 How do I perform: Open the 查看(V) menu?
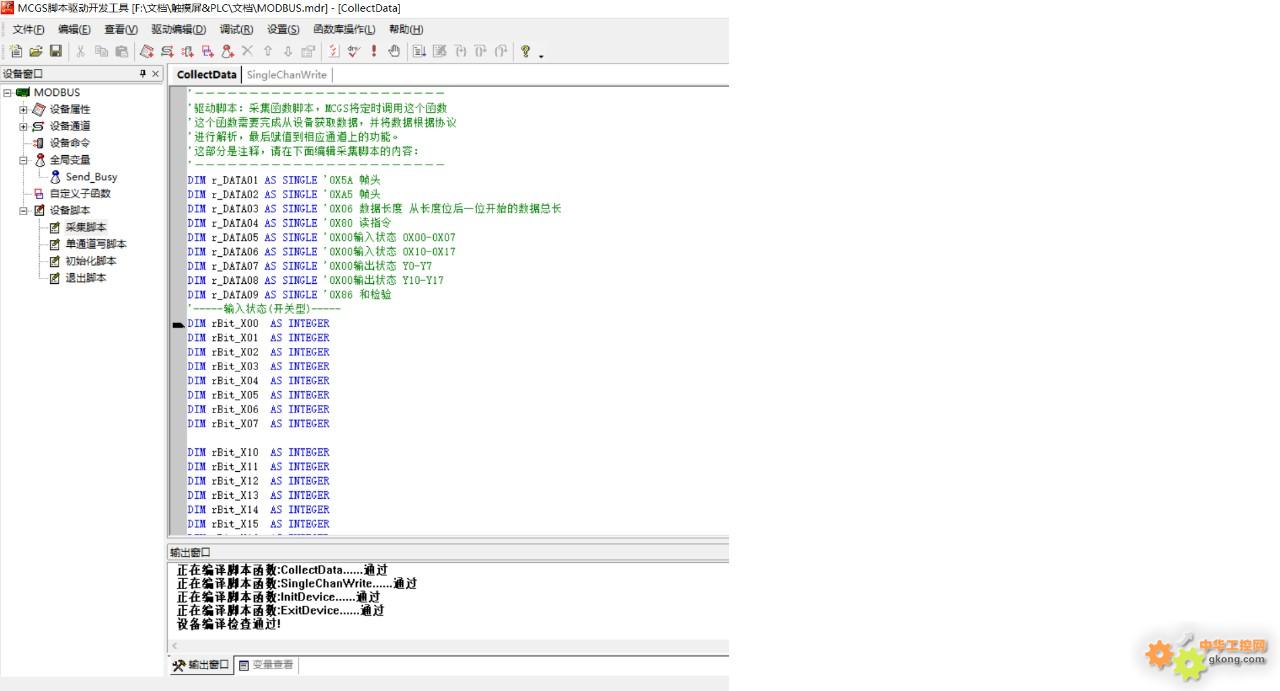pos(121,30)
